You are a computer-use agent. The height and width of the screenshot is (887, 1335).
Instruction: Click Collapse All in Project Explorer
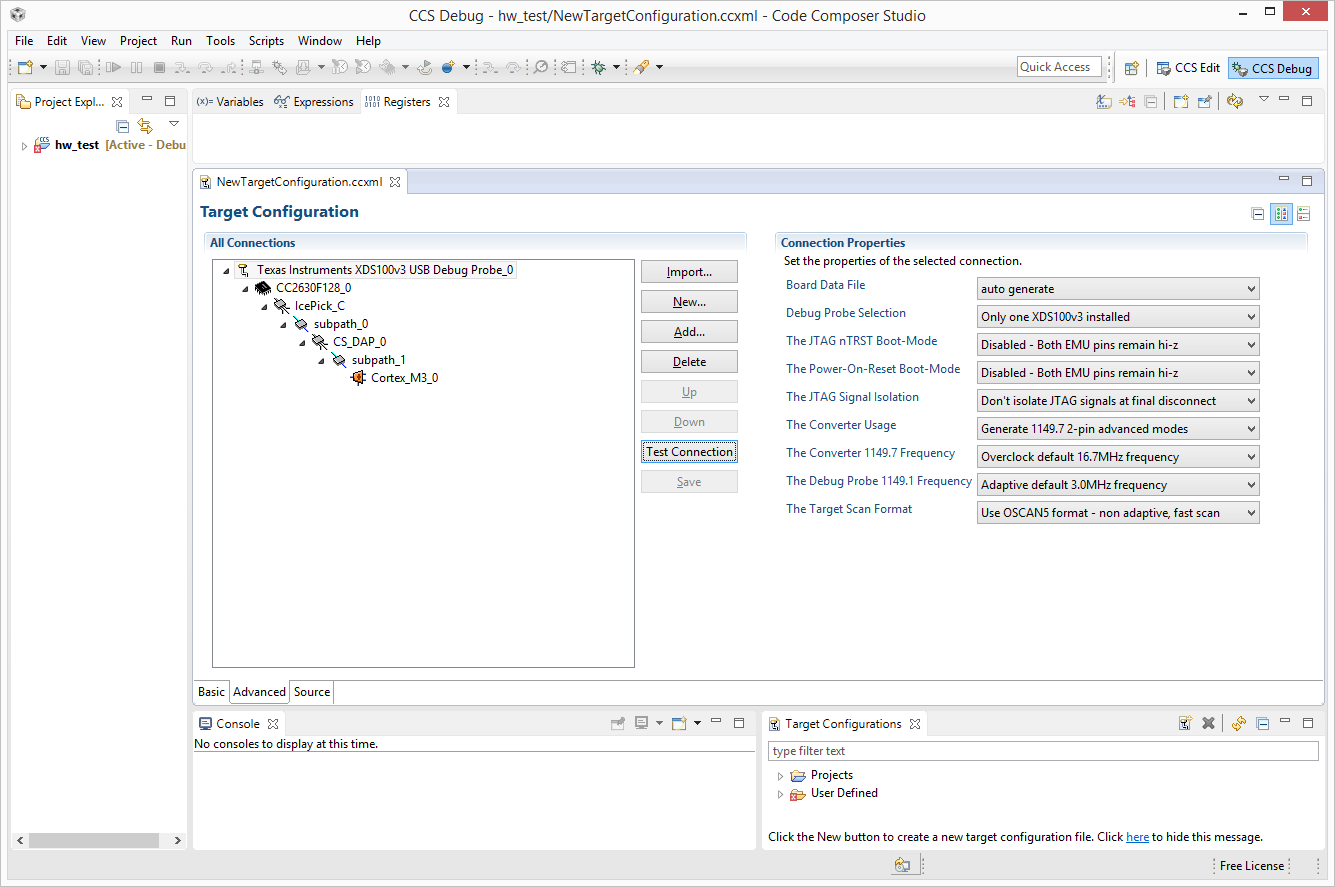tap(122, 126)
